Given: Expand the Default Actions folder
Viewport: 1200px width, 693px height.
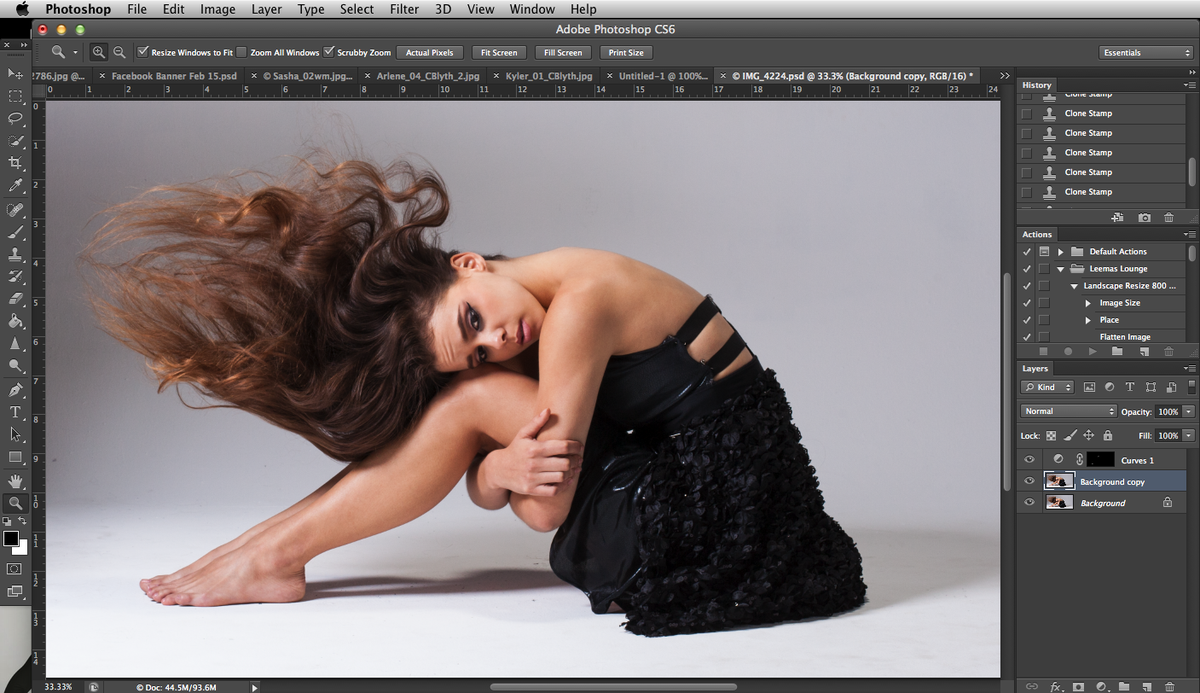Looking at the screenshot, I should [x=1061, y=251].
